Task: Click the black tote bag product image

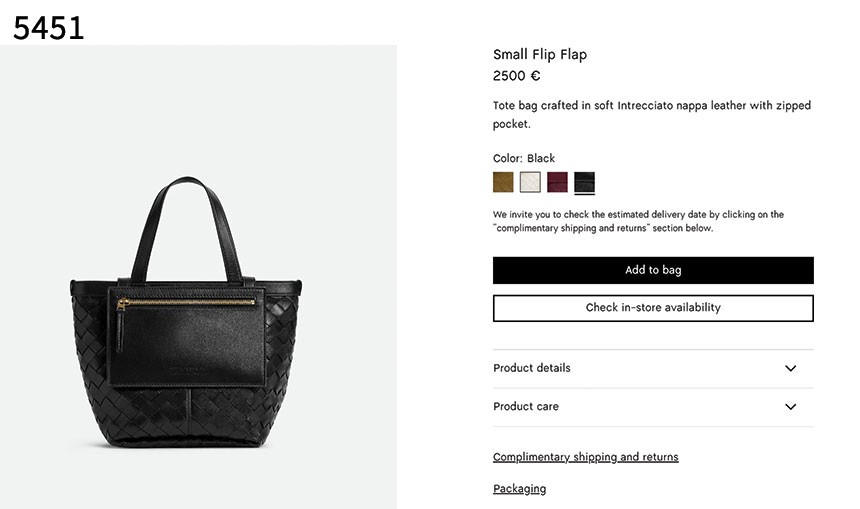Action: pos(185,370)
